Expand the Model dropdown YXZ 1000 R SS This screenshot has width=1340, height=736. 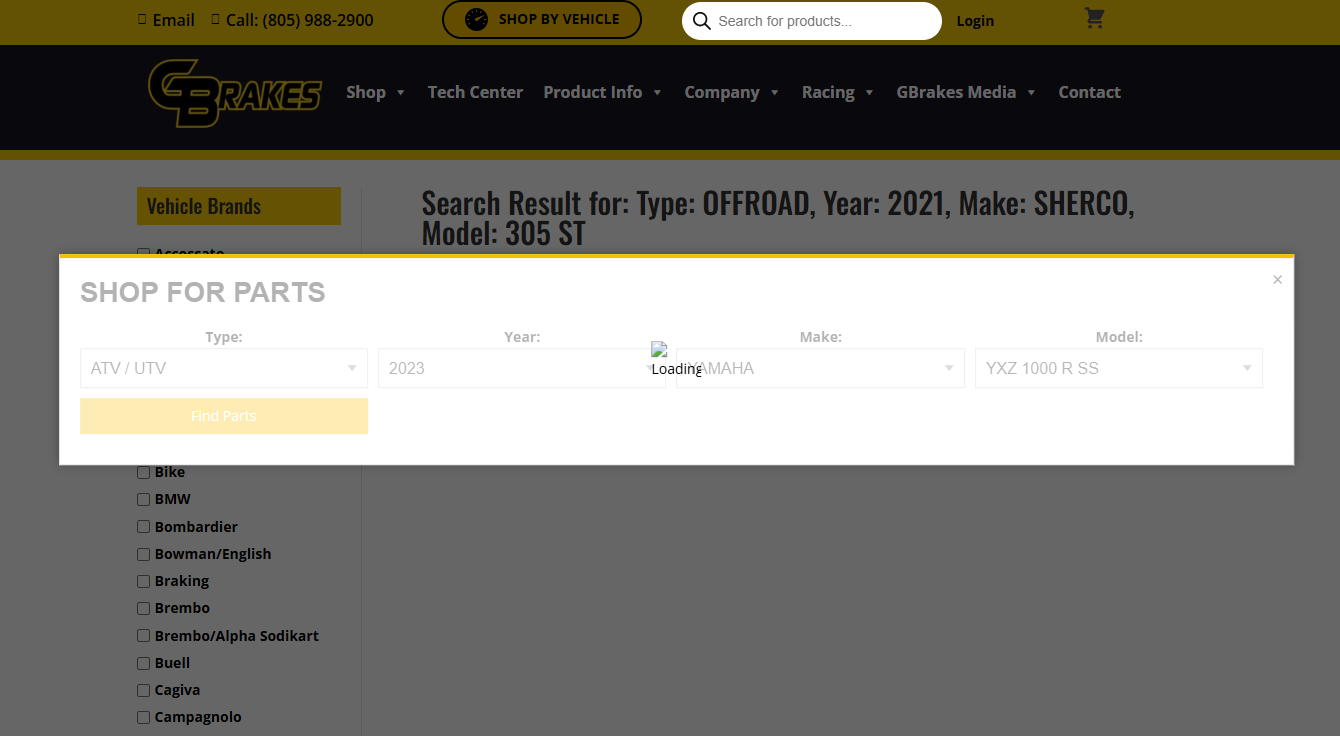(1118, 368)
